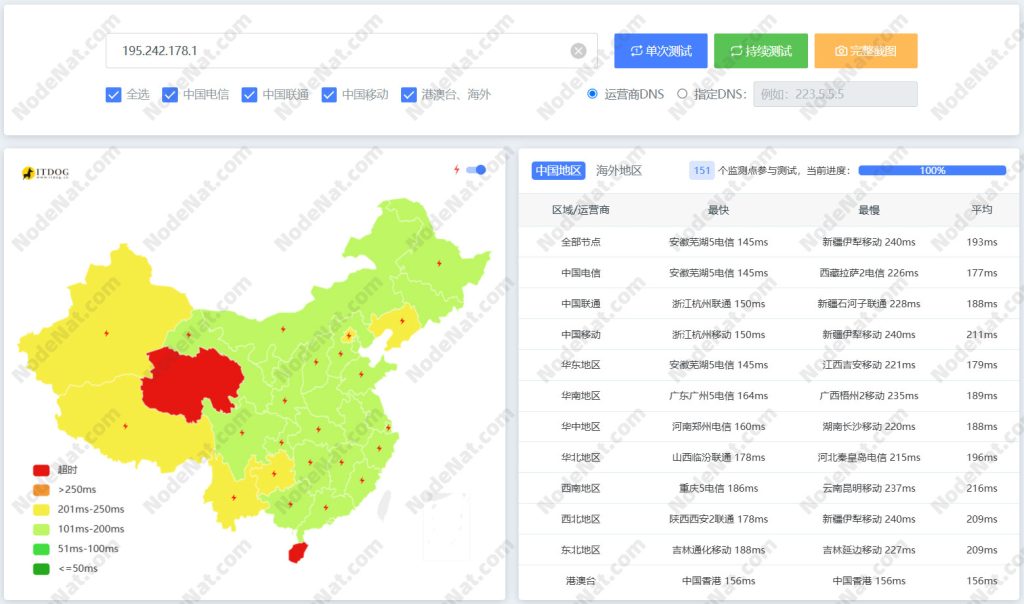
Task: Click the IP address field showing 195.242.178.1
Action: tap(351, 51)
